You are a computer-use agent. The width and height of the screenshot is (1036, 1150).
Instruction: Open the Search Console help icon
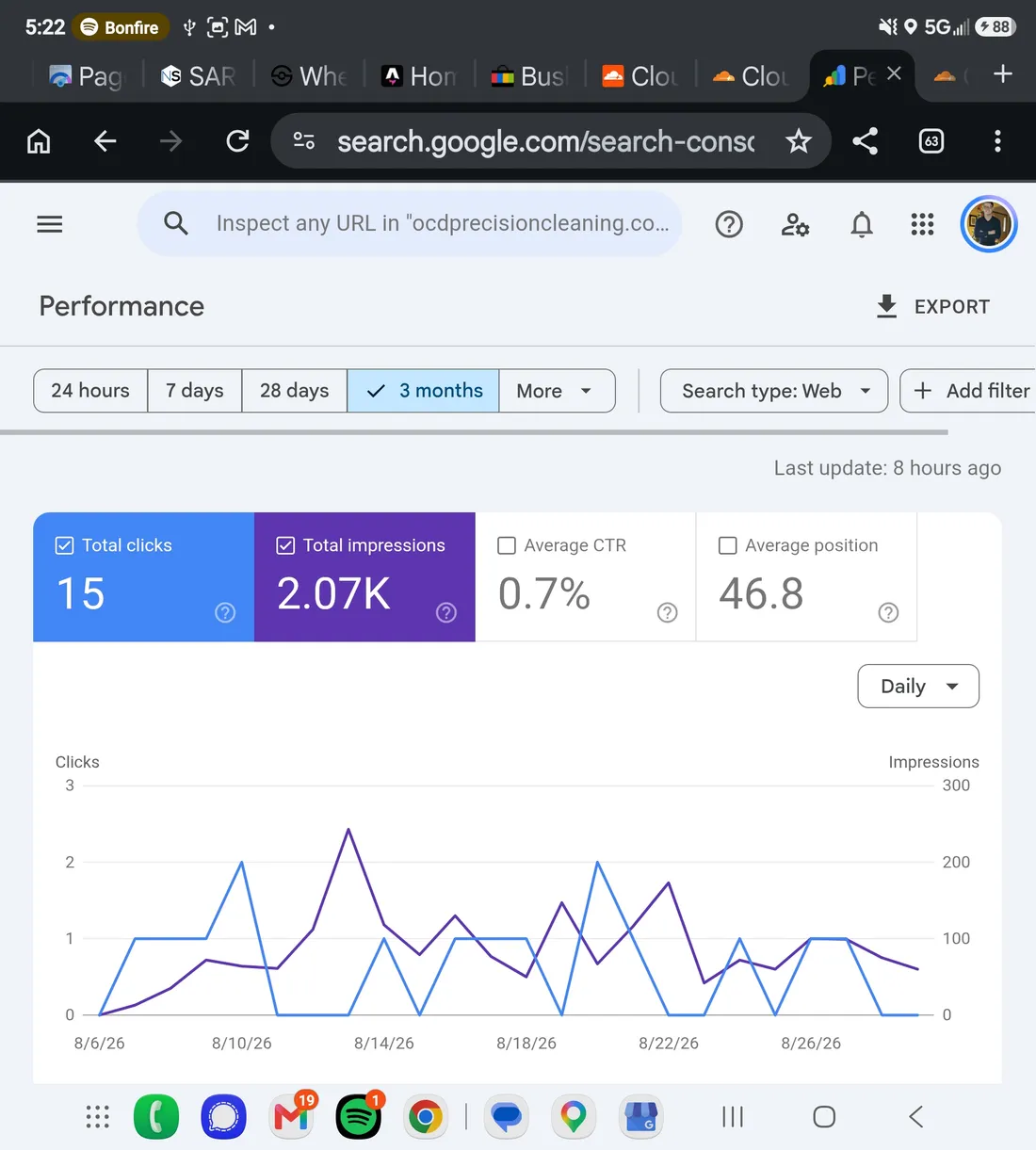pos(729,224)
